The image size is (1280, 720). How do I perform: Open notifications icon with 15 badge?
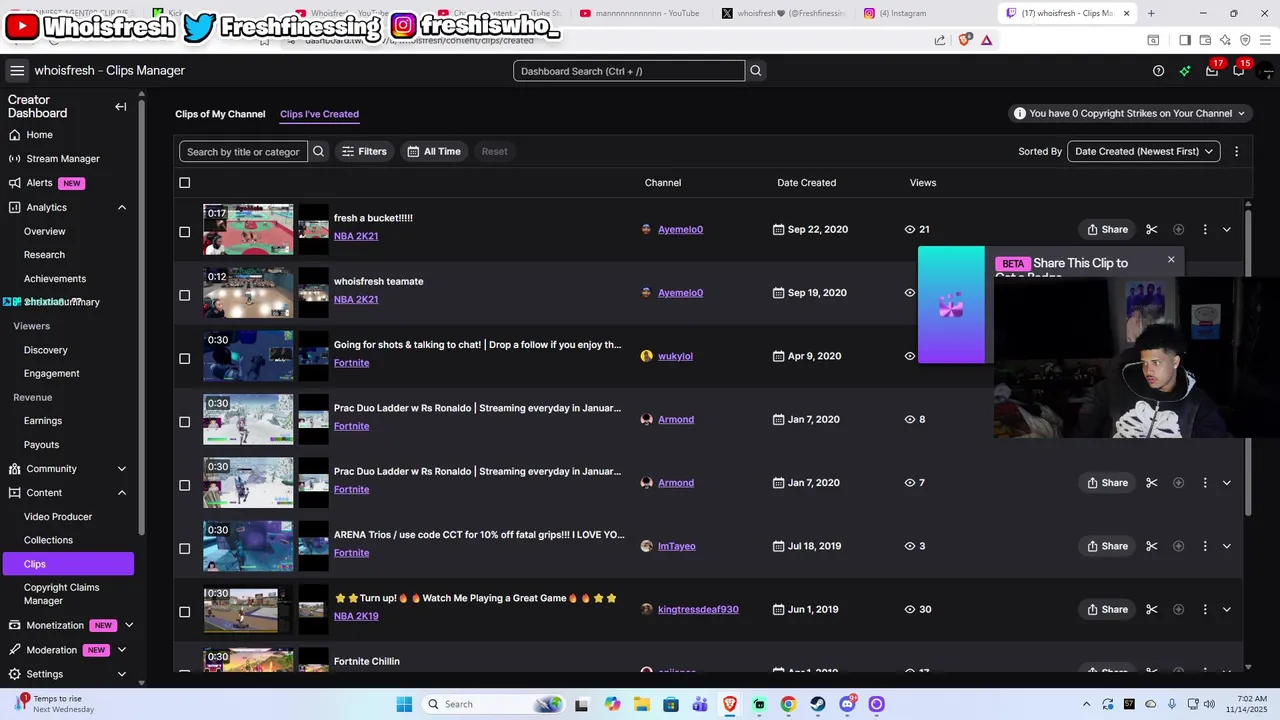pos(1239,70)
